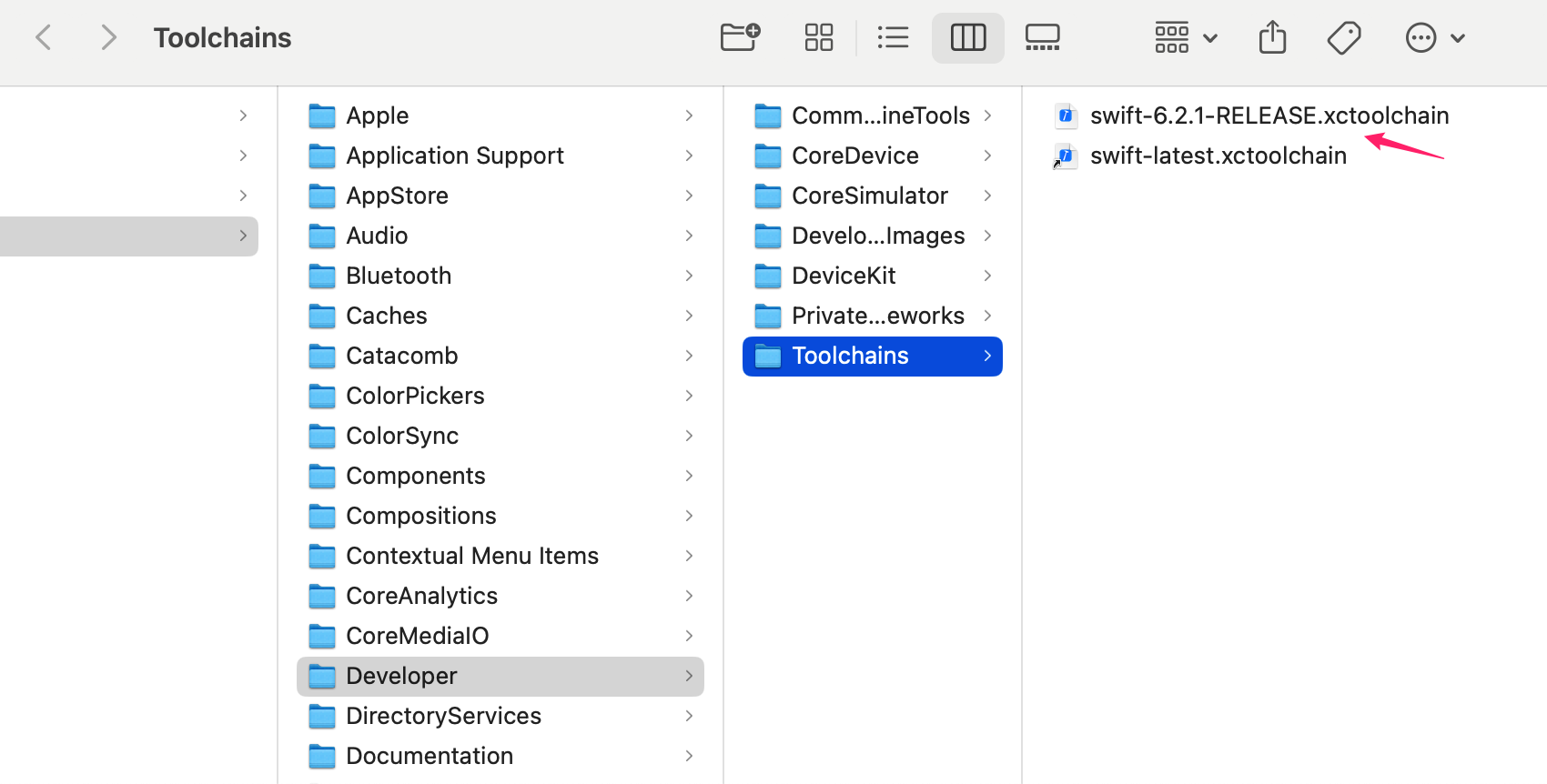Open the Application Support folder

pos(454,156)
